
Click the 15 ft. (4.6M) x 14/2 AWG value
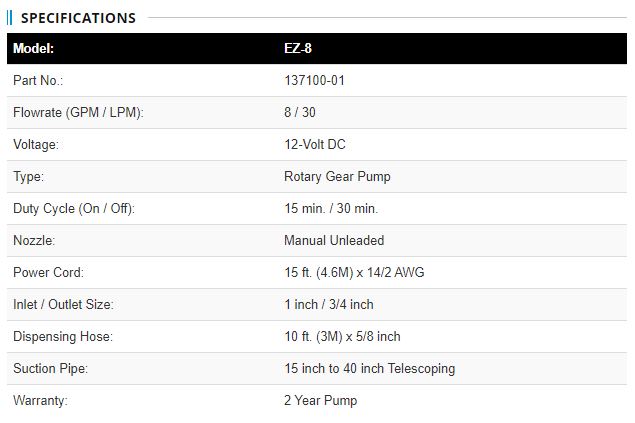coord(354,272)
